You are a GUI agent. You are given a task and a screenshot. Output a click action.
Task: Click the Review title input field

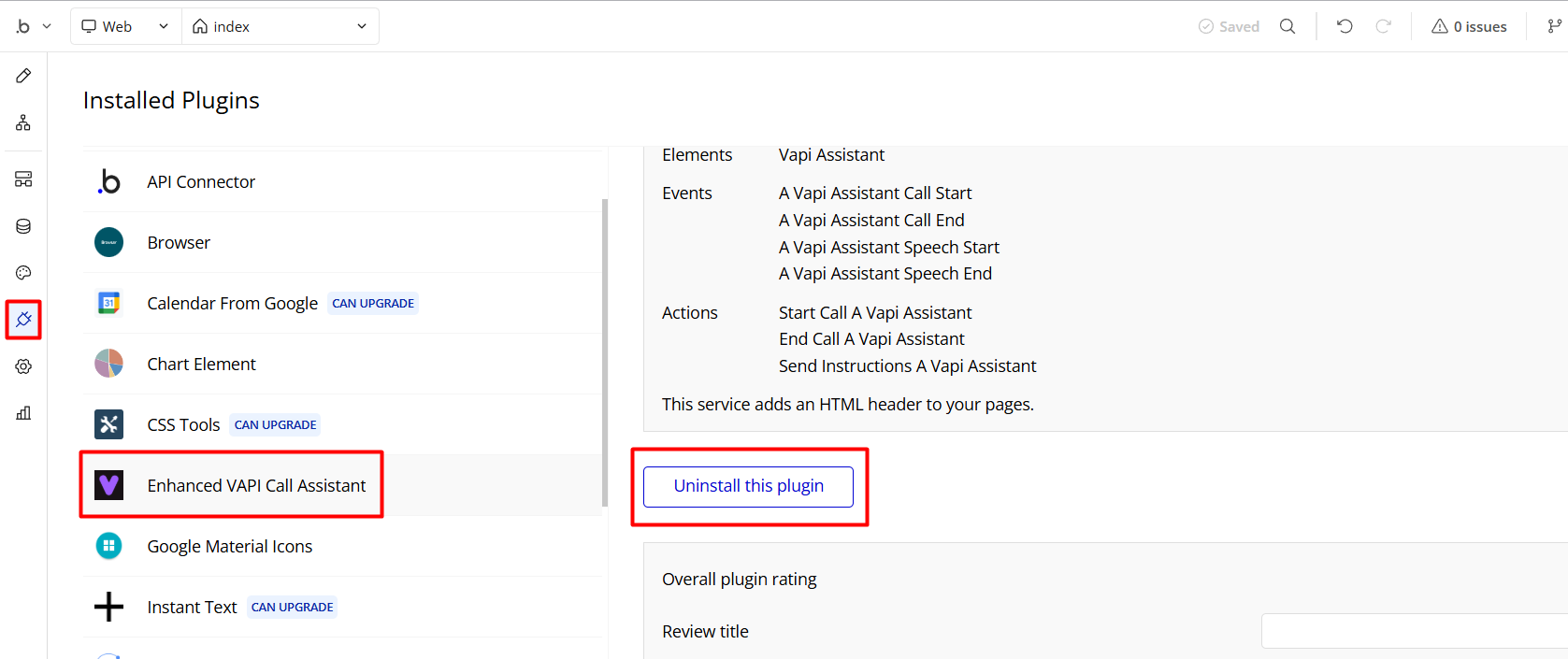[x=1414, y=631]
